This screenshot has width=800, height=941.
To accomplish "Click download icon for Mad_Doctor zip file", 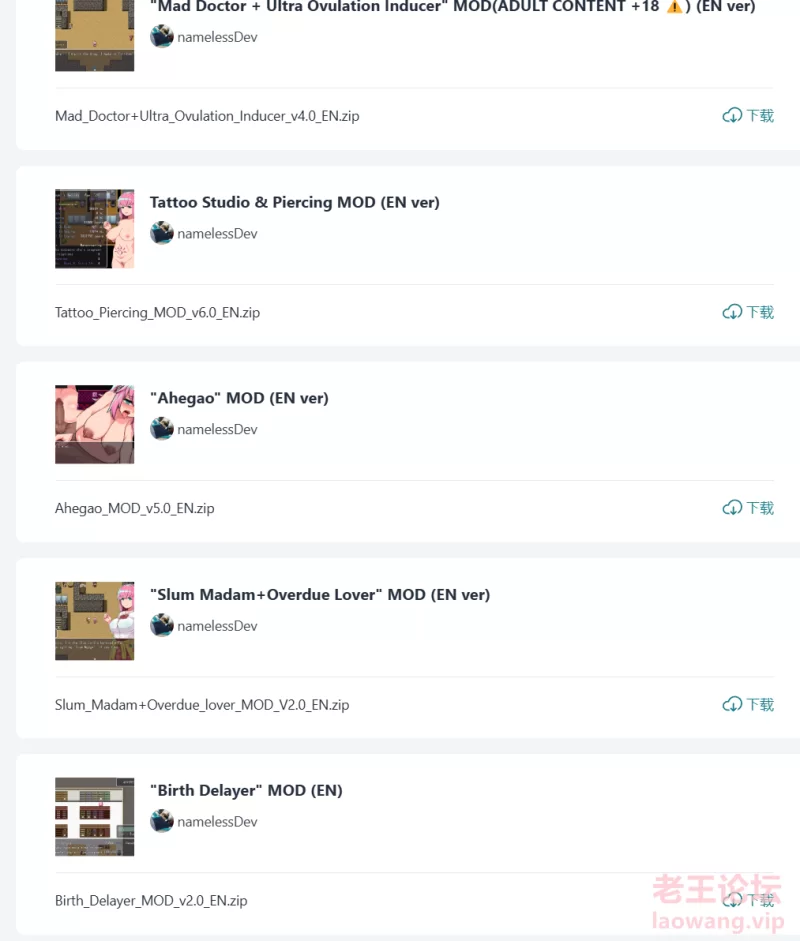I will tap(732, 115).
